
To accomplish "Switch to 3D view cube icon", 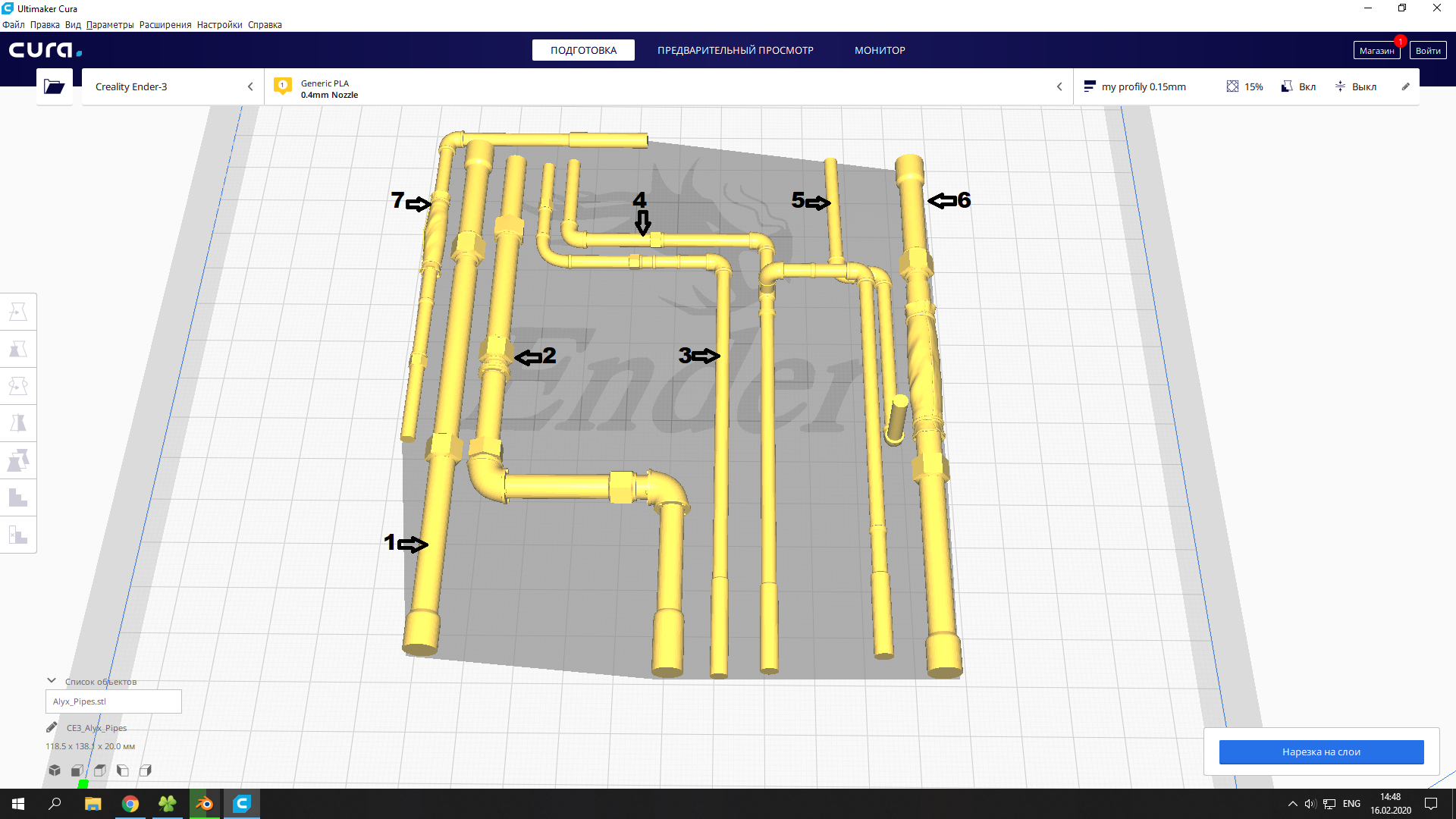I will click(55, 770).
